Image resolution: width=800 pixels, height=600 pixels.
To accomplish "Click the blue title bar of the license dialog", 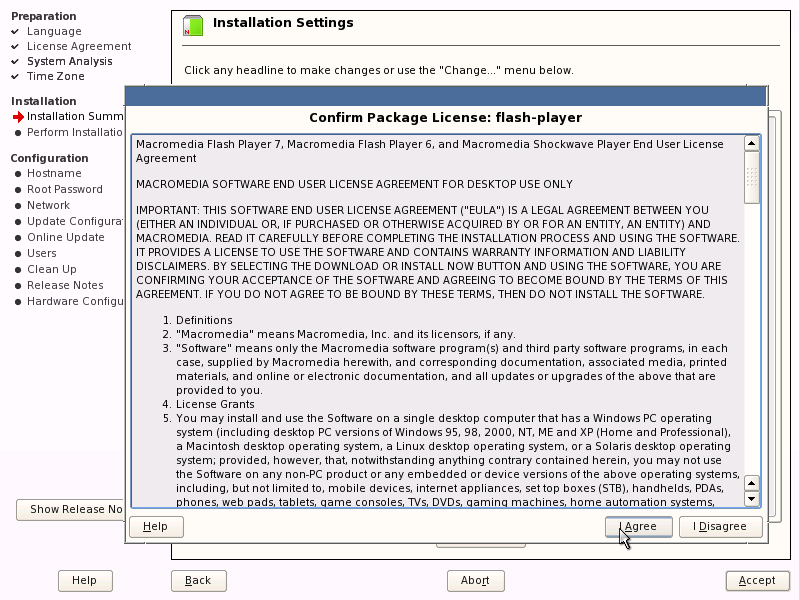I will [x=445, y=96].
